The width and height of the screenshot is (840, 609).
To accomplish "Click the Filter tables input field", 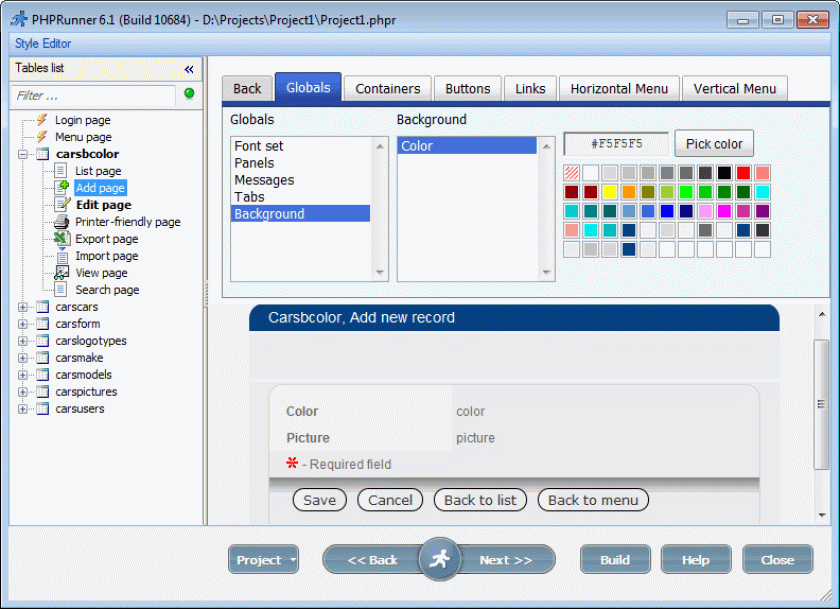I will [94, 96].
